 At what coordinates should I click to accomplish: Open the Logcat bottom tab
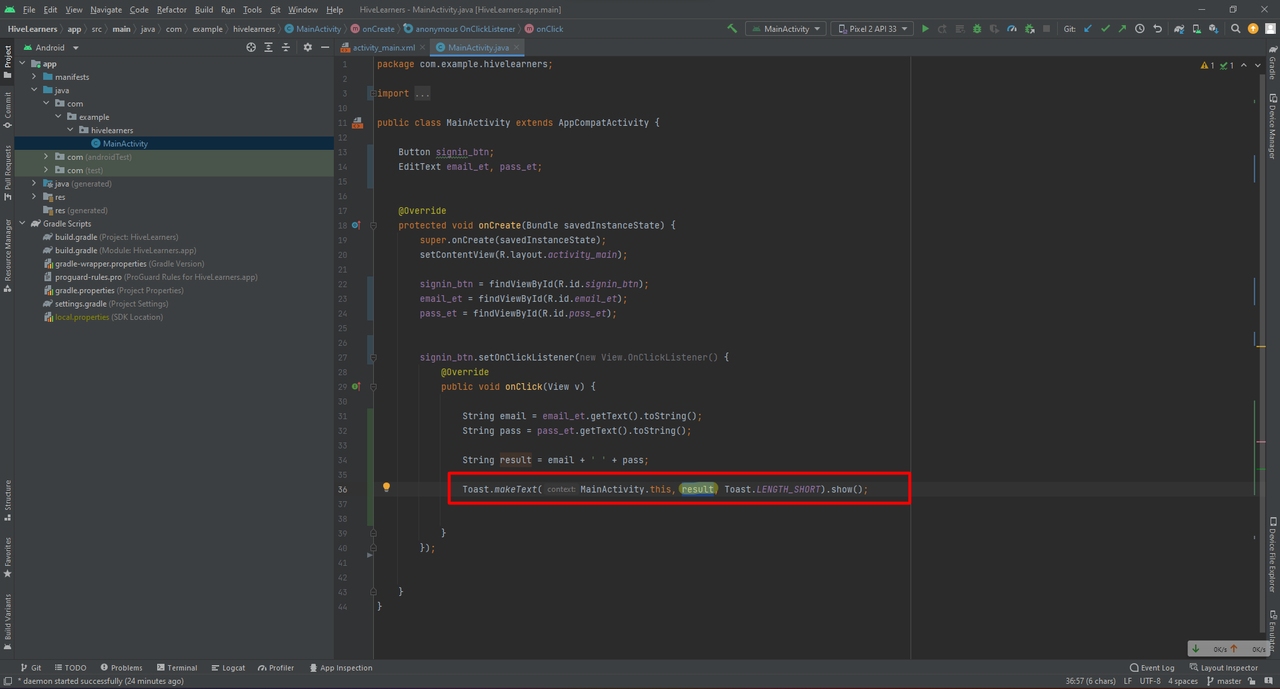coord(229,667)
